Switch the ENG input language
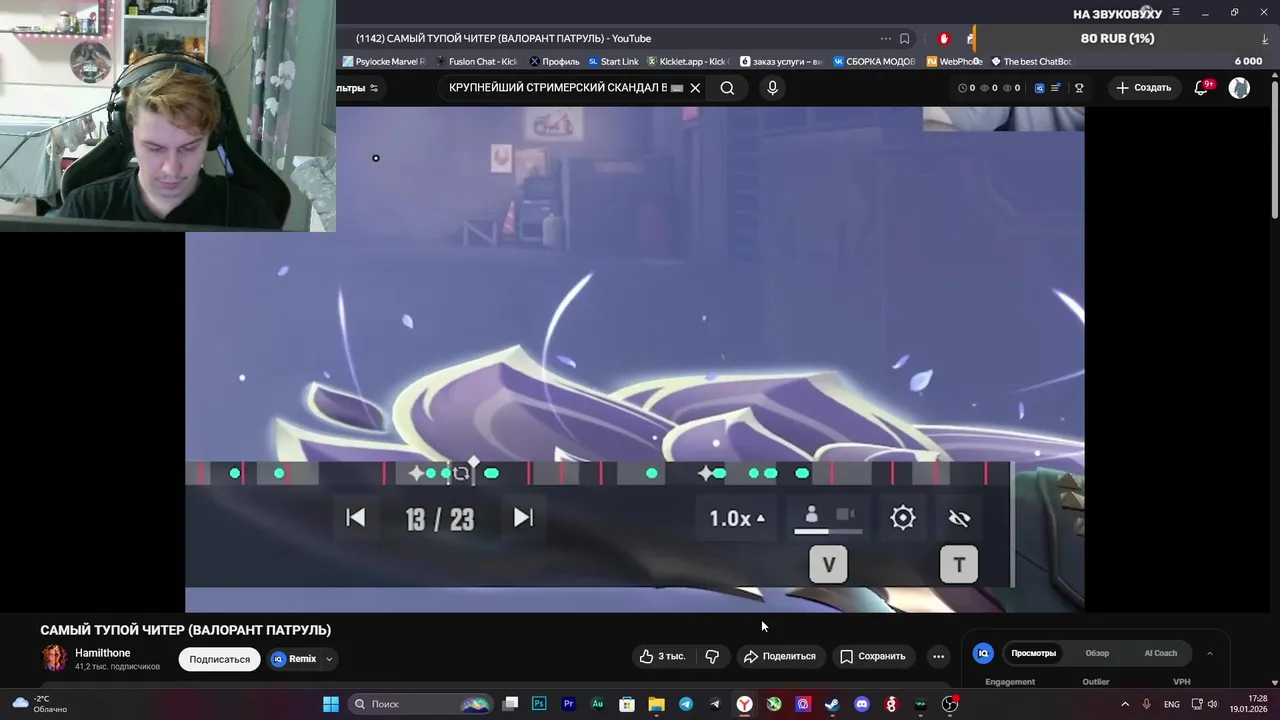Viewport: 1280px width, 720px height. tap(1172, 705)
